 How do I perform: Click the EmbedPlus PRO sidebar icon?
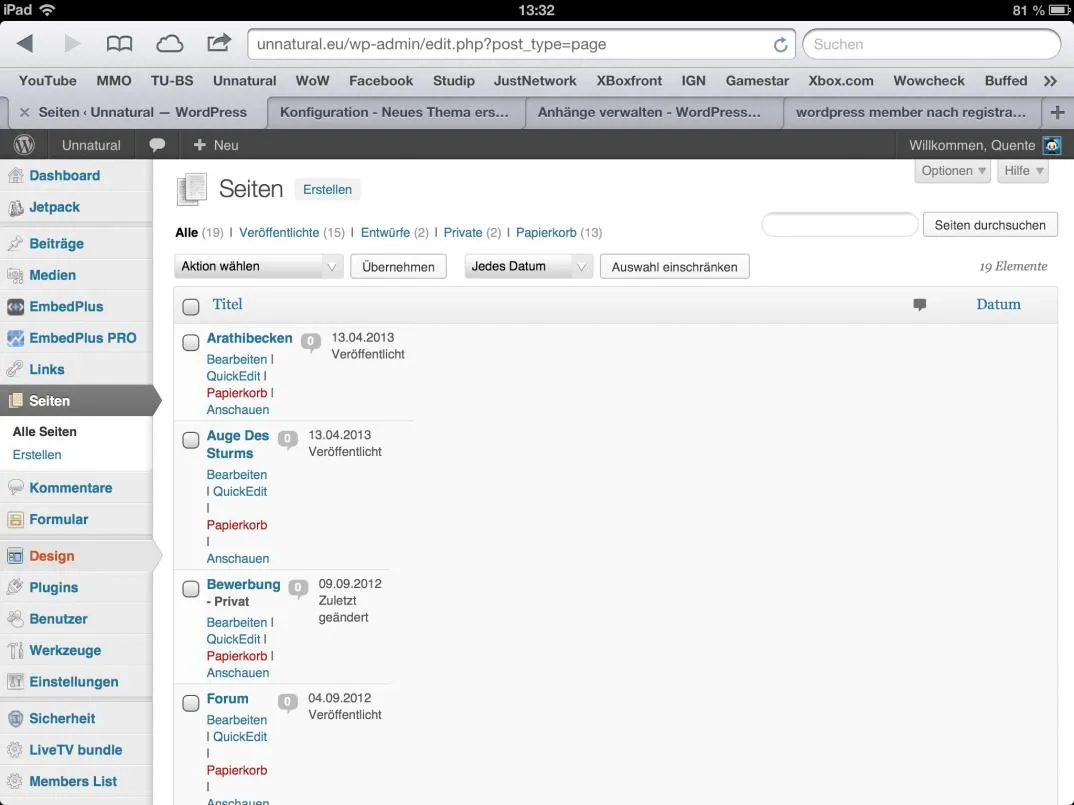(15, 338)
